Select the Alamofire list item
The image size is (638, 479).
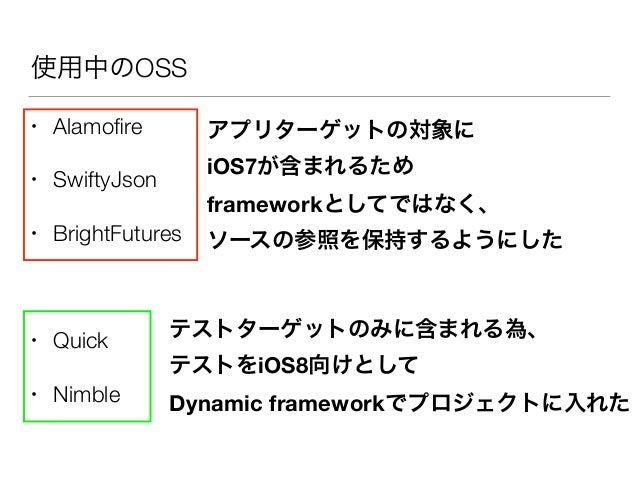point(98,127)
